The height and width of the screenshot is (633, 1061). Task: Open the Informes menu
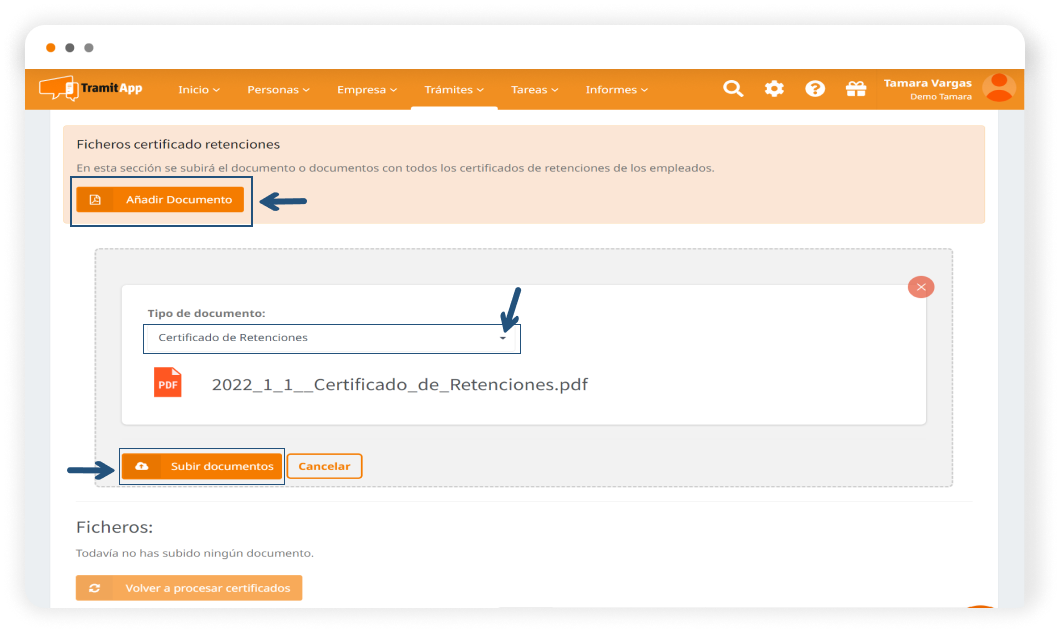click(x=616, y=90)
